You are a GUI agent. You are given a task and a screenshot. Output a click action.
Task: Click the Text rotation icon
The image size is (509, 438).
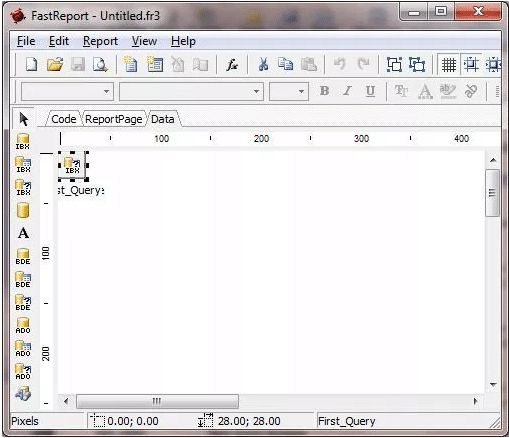pyautogui.click(x=471, y=91)
